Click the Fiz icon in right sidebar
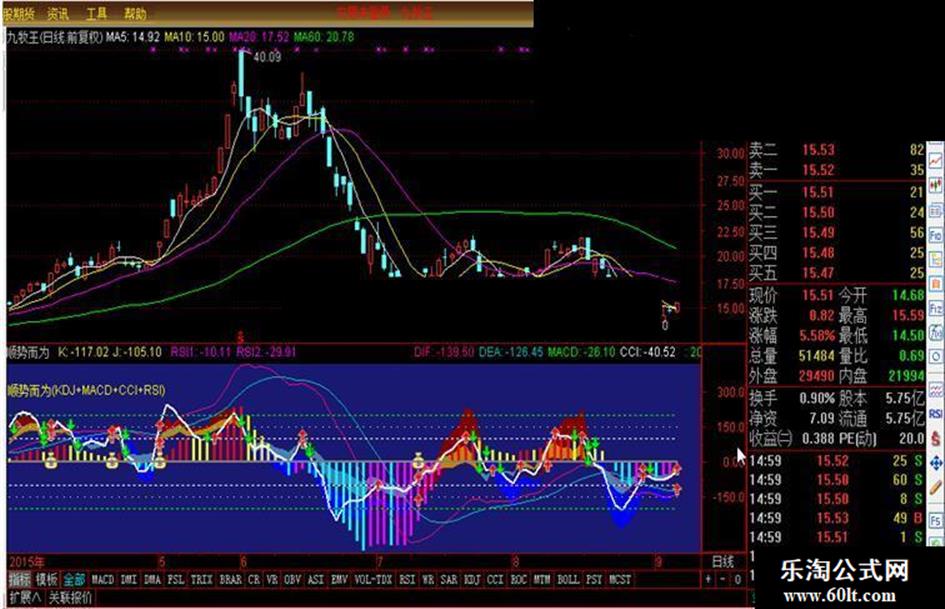945x609 pixels. [x=935, y=308]
